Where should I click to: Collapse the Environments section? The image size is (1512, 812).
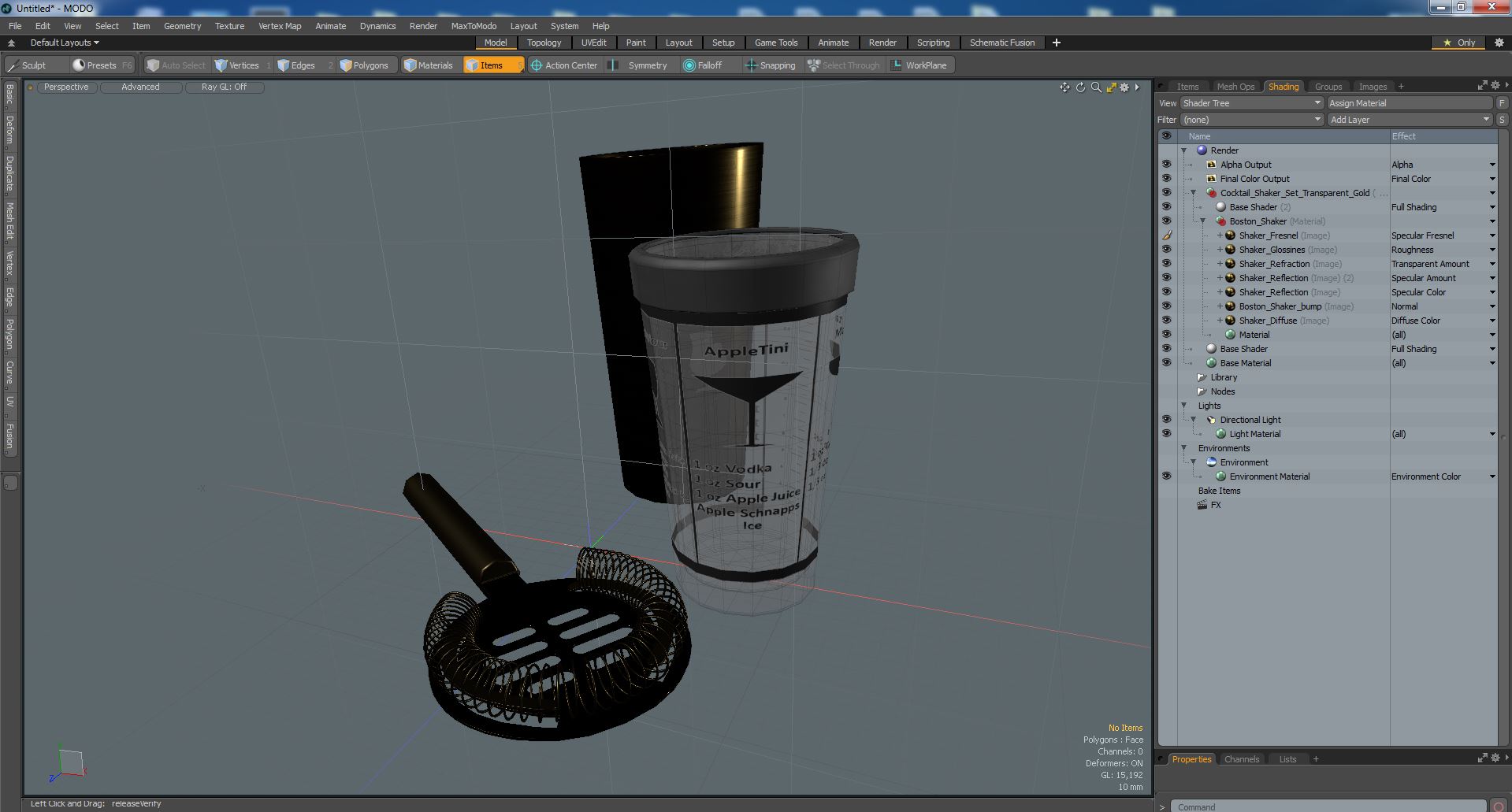pos(1183,448)
